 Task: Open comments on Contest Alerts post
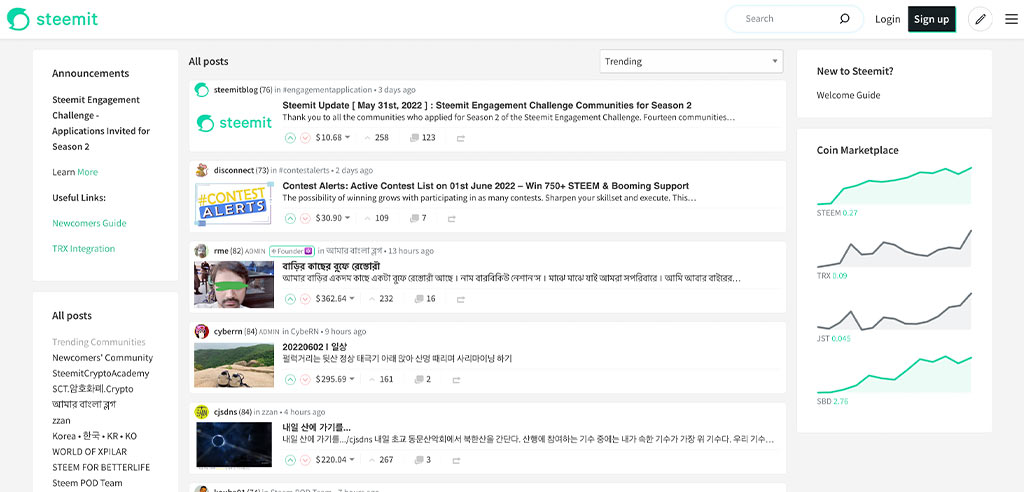coord(418,218)
